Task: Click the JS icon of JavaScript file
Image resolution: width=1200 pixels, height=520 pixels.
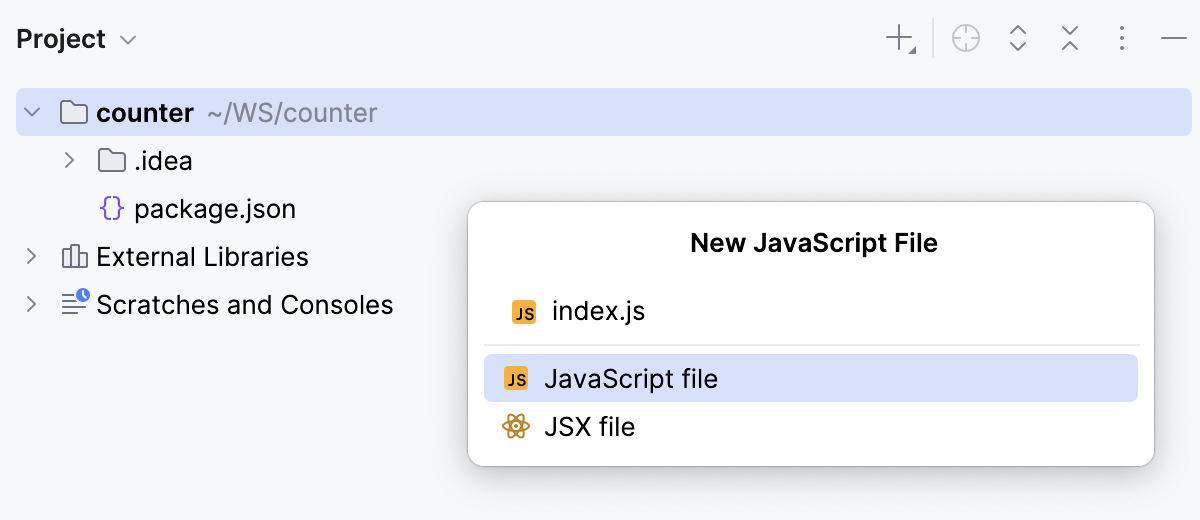Action: pyautogui.click(x=516, y=379)
